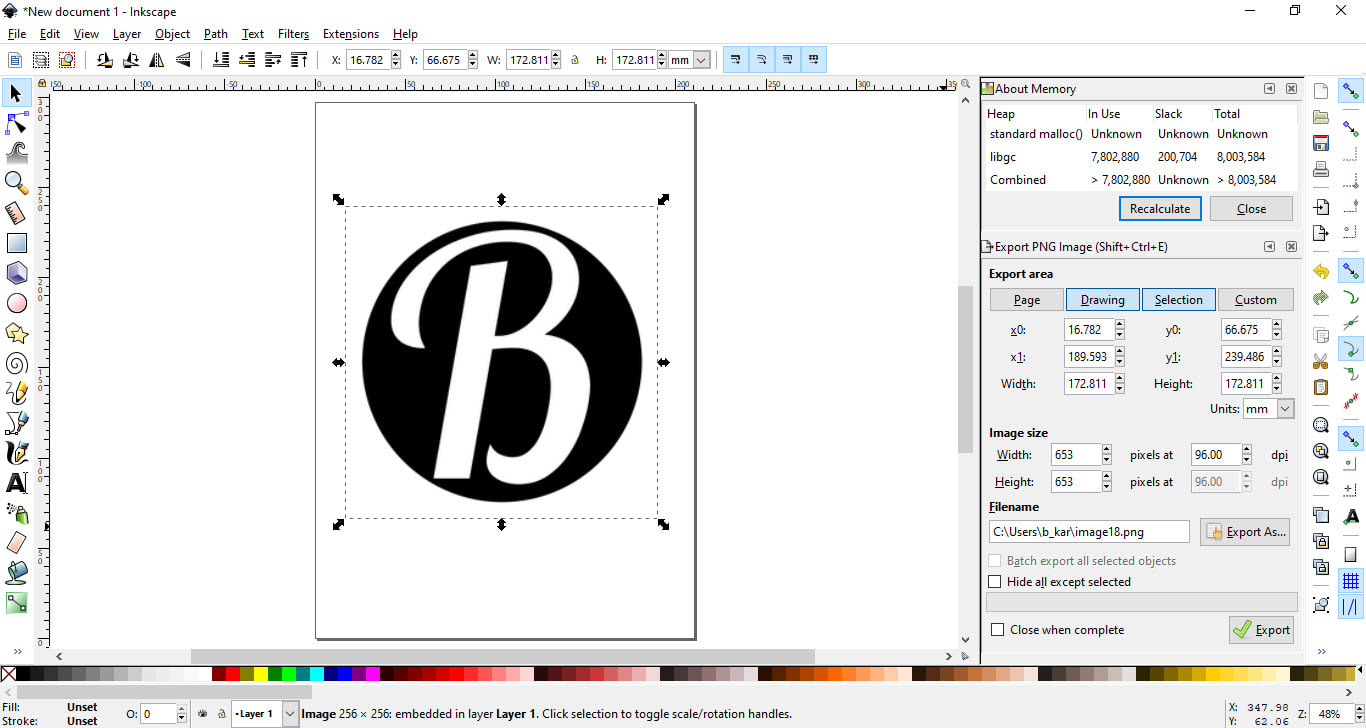Select the Node editing tool
This screenshot has width=1366, height=728.
click(x=16, y=123)
